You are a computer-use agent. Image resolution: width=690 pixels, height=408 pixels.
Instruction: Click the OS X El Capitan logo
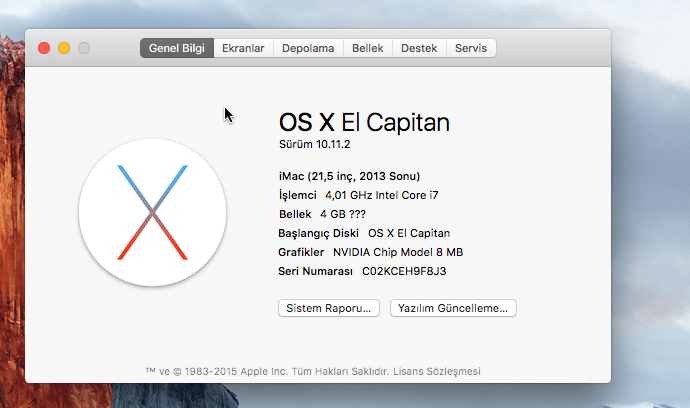(152, 213)
